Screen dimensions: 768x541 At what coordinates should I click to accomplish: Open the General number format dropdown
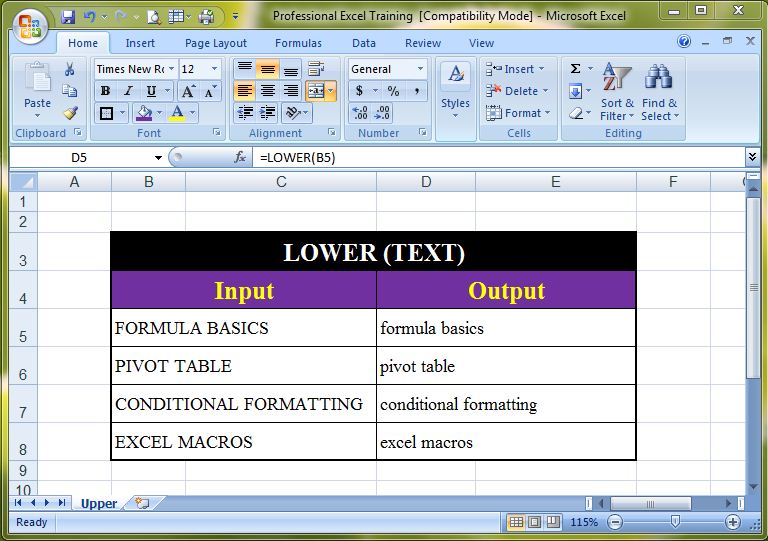coord(420,69)
